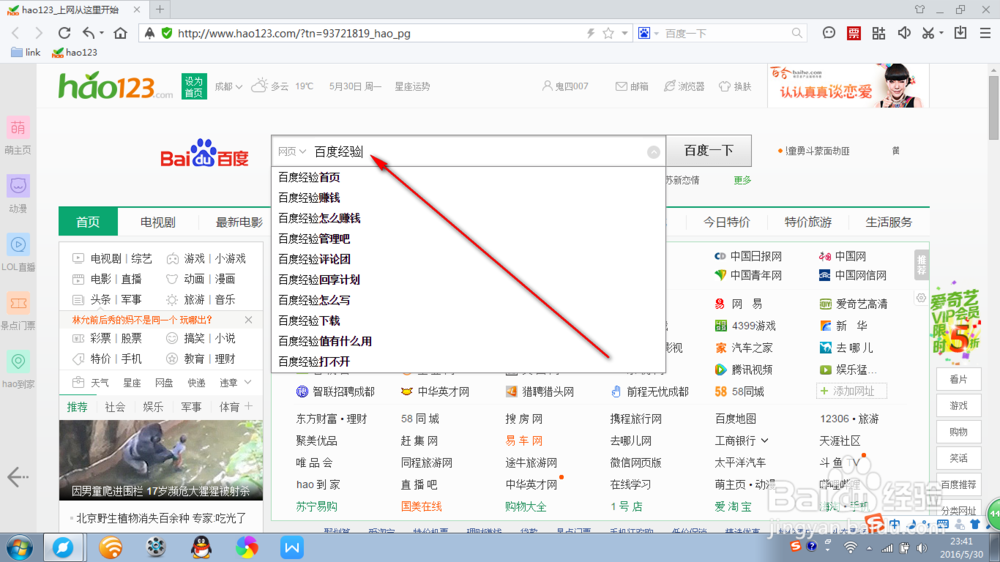Open hao到家 sidebar icon
Screen dimensions: 1000x562
click(18, 371)
